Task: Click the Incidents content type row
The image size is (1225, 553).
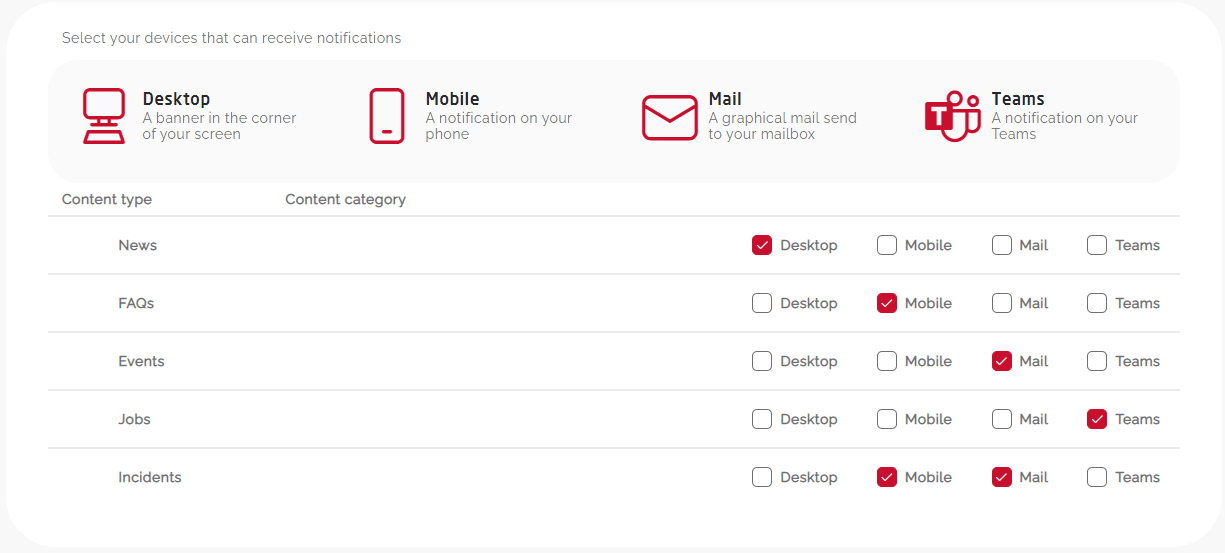Action: point(150,477)
